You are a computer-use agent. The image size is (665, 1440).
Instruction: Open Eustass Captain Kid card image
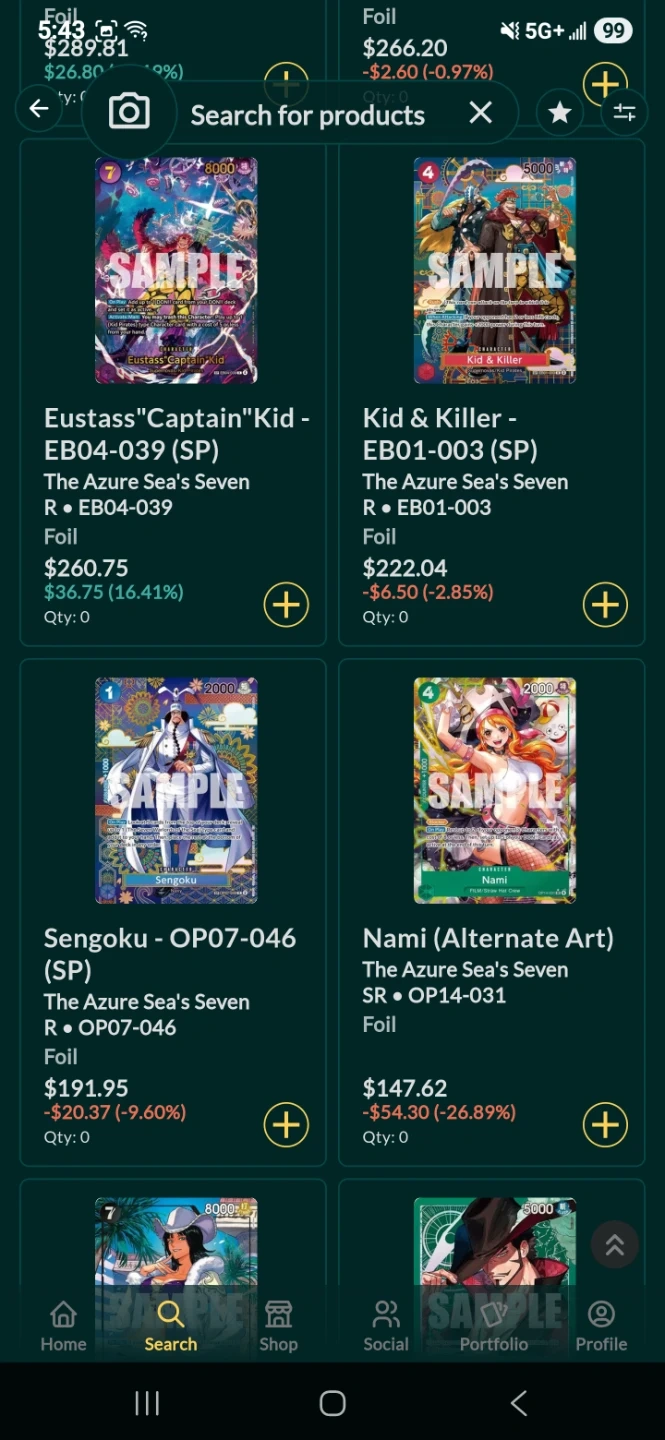coord(176,270)
